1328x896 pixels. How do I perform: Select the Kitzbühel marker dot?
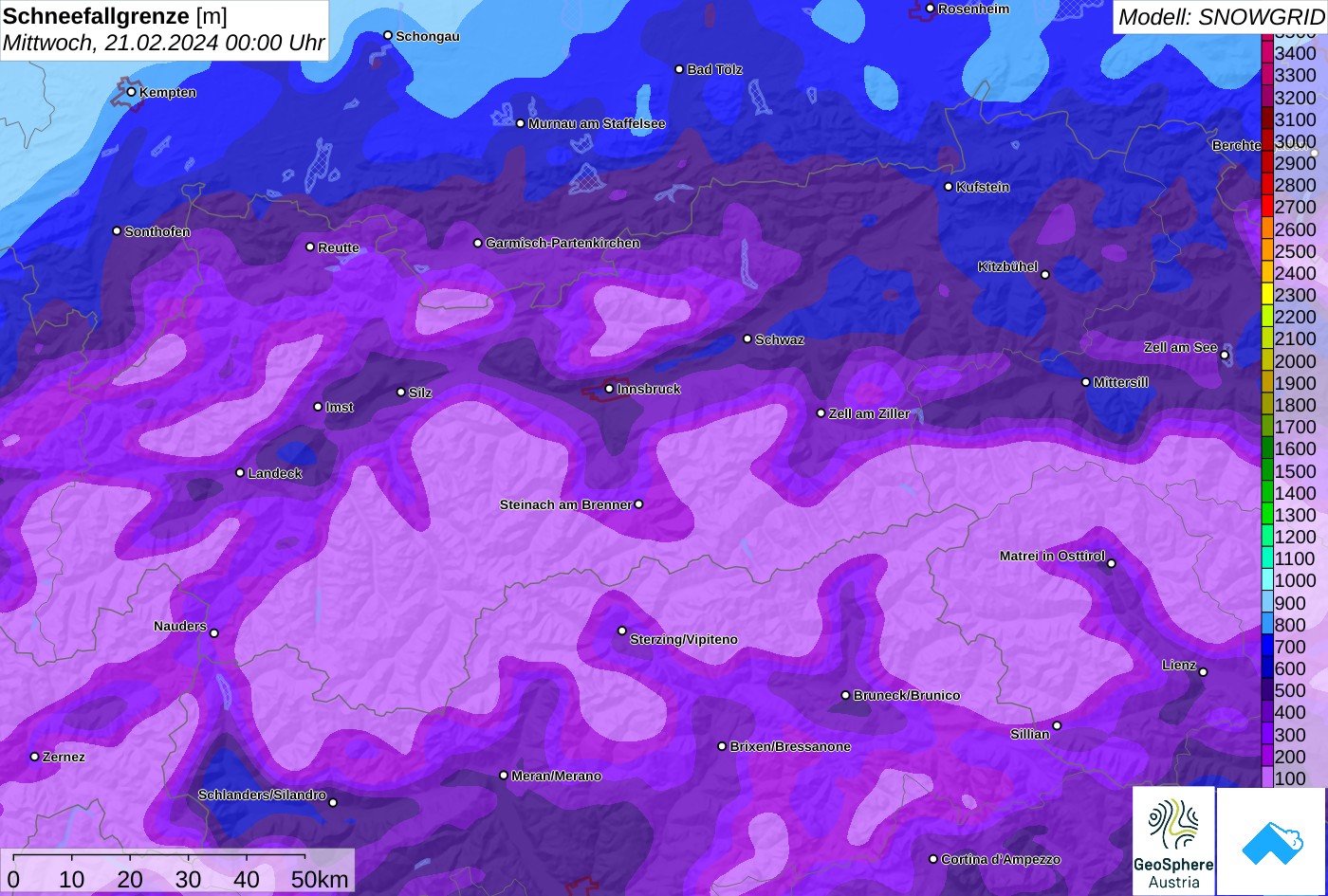(x=1045, y=275)
